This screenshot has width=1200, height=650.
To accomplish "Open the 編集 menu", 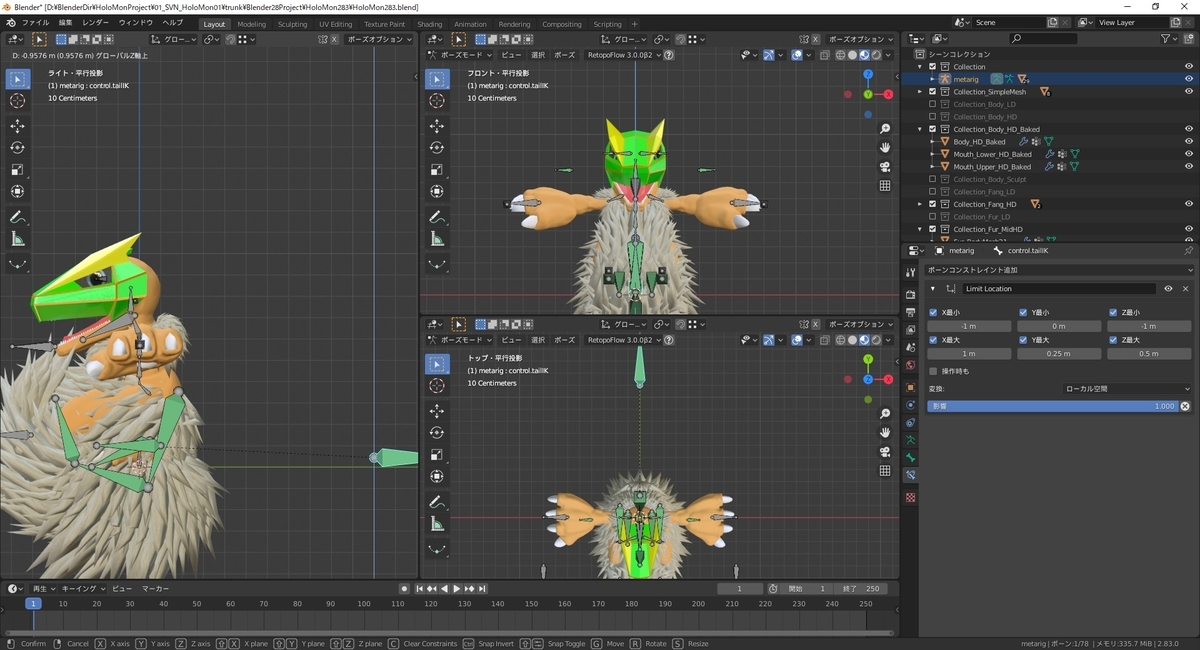I will pos(66,22).
